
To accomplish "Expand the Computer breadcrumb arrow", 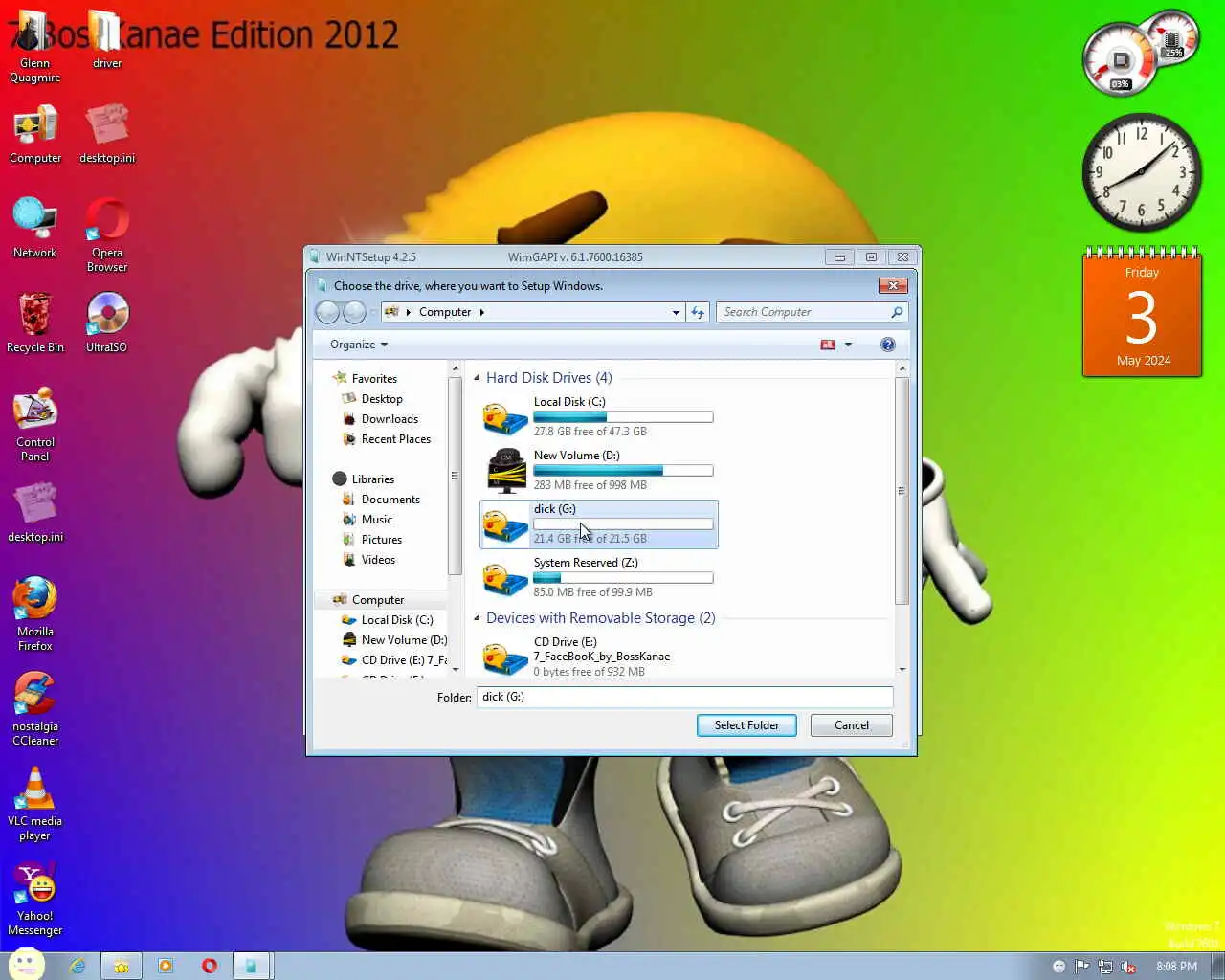I will (481, 312).
